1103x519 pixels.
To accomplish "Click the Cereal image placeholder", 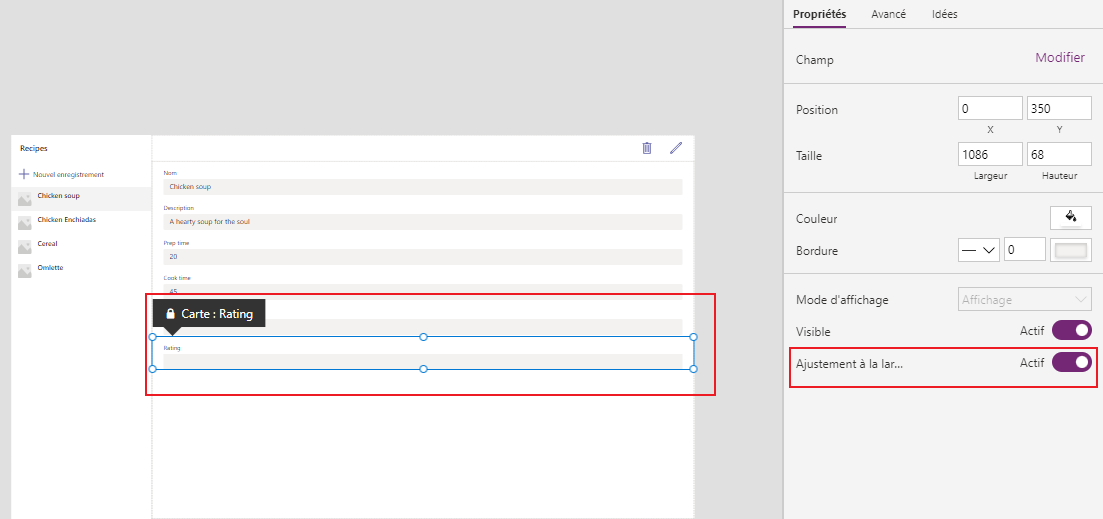I will (25, 247).
